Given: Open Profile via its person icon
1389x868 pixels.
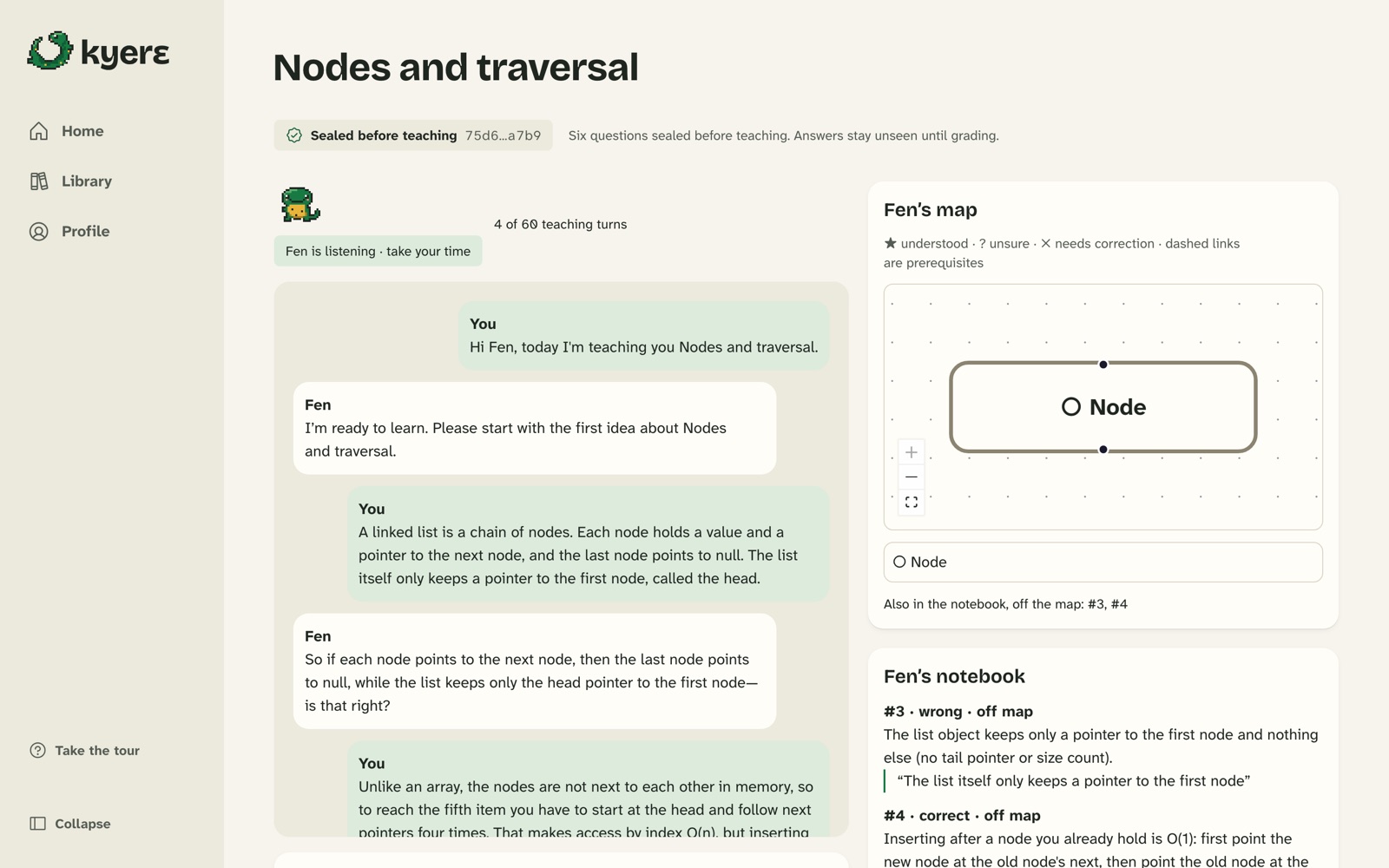Looking at the screenshot, I should pyautogui.click(x=39, y=232).
